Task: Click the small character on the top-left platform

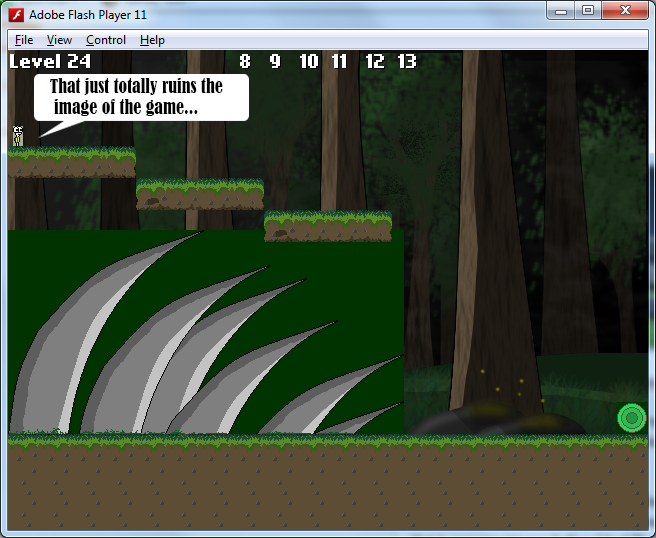Action: click(17, 137)
